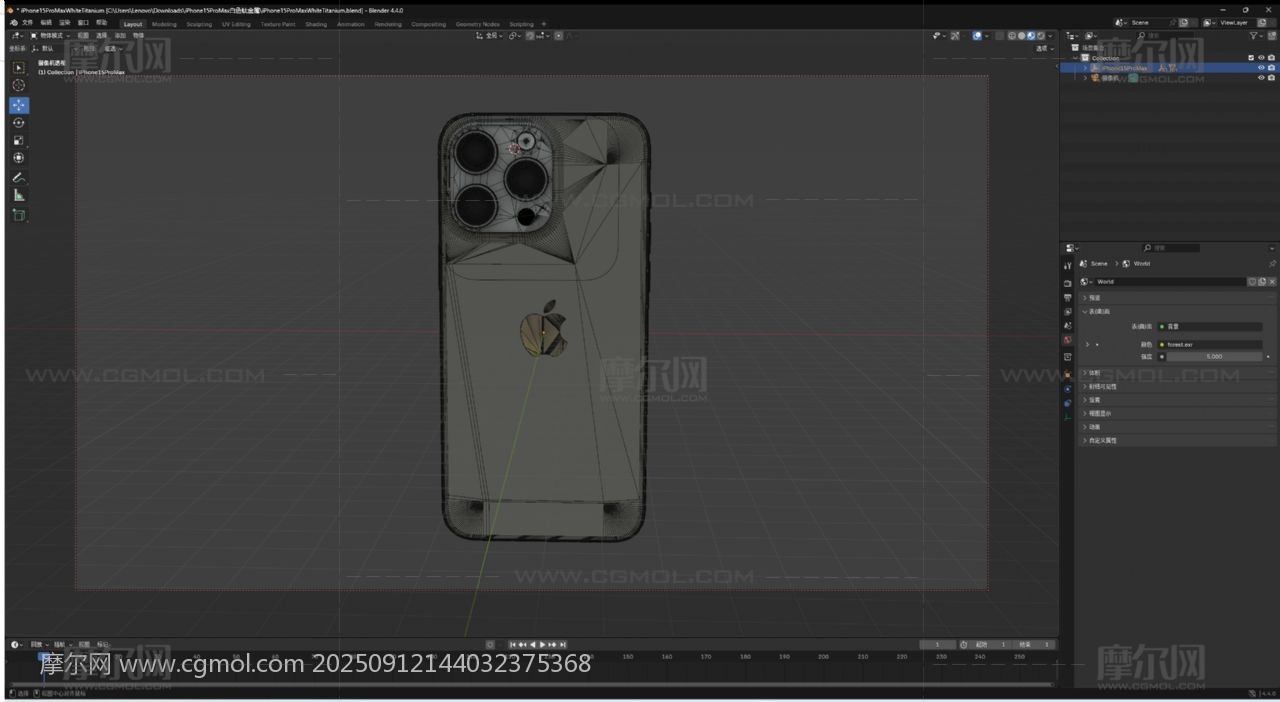Open the red World properties tab
This screenshot has width=1280, height=702.
[x=1067, y=340]
